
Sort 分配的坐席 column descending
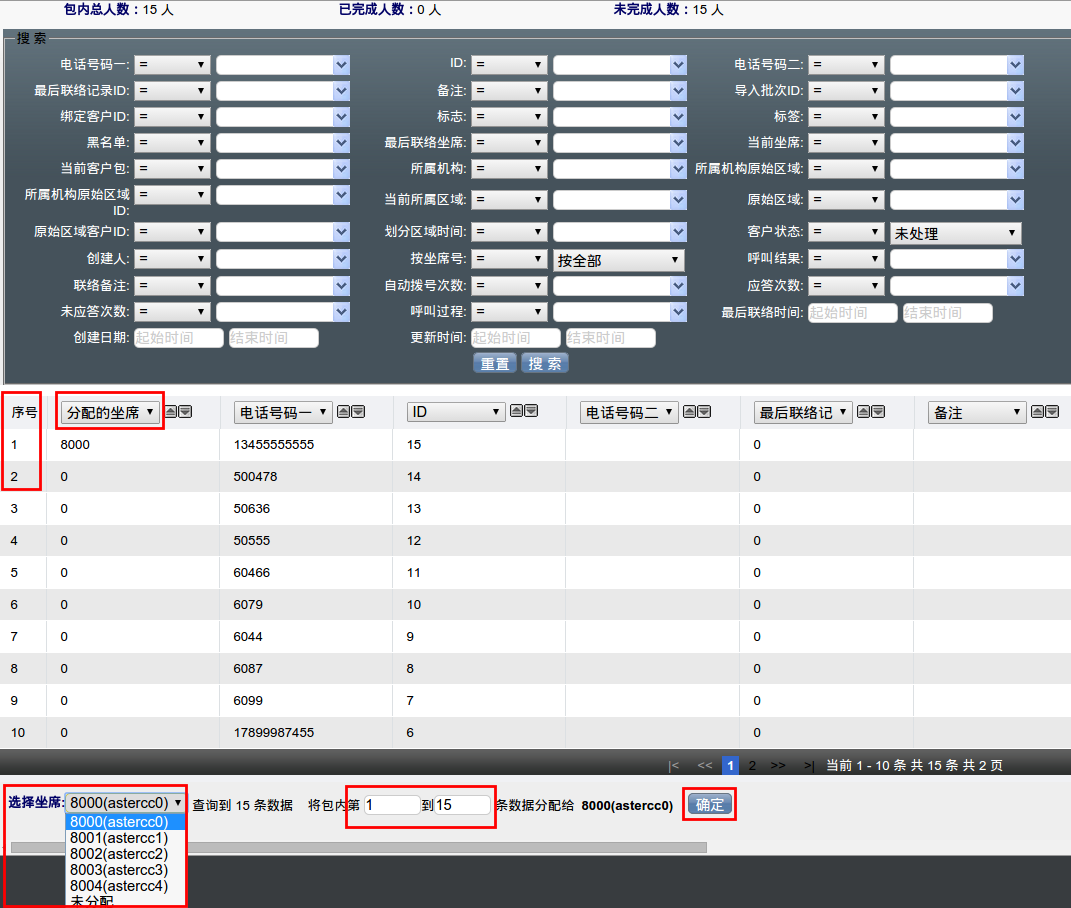click(185, 412)
